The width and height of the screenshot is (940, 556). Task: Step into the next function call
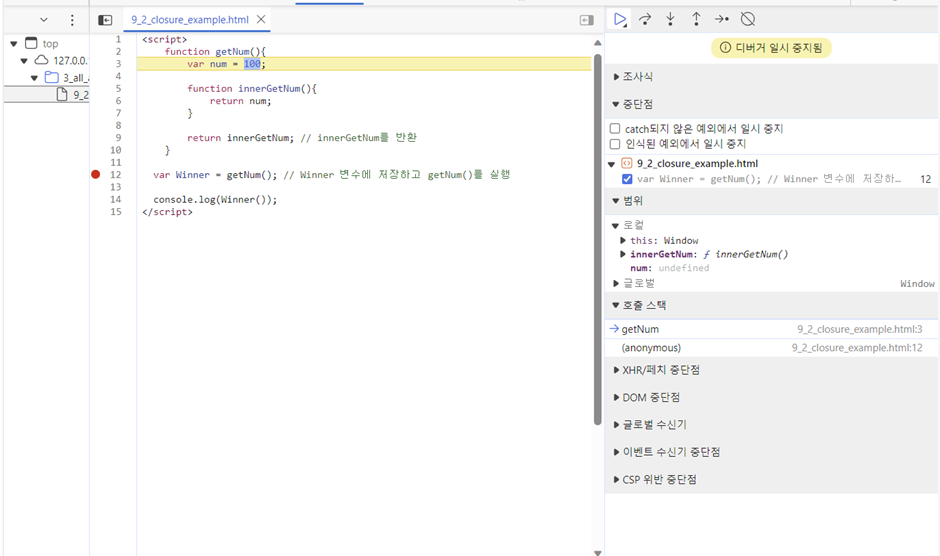(x=670, y=19)
